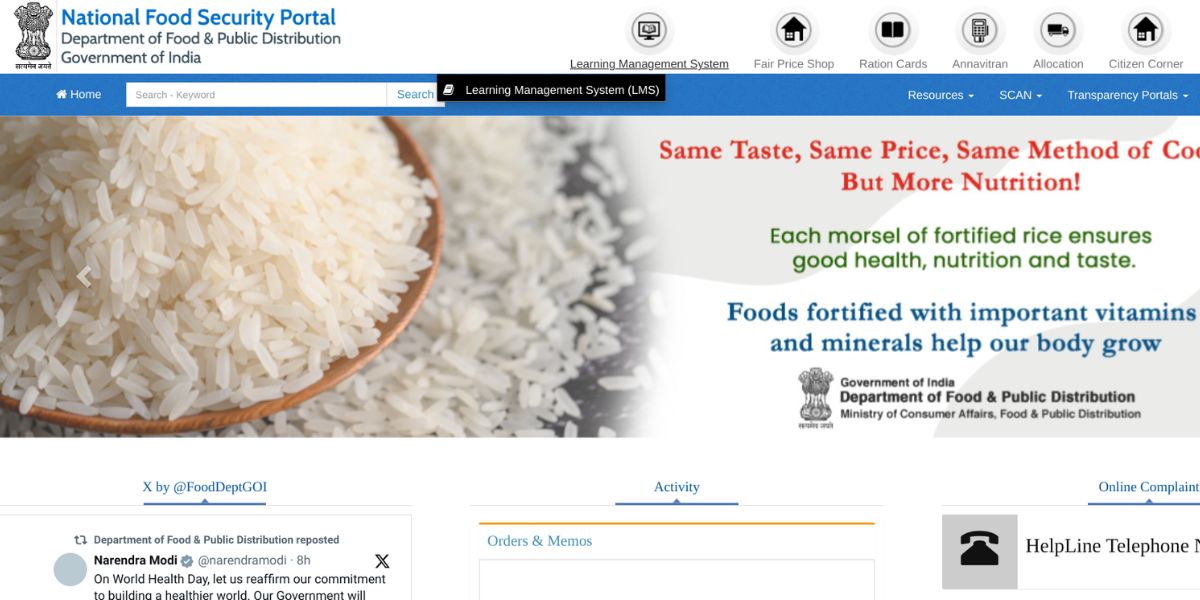Select the X by @FoodDeptGOI tab

(x=205, y=487)
